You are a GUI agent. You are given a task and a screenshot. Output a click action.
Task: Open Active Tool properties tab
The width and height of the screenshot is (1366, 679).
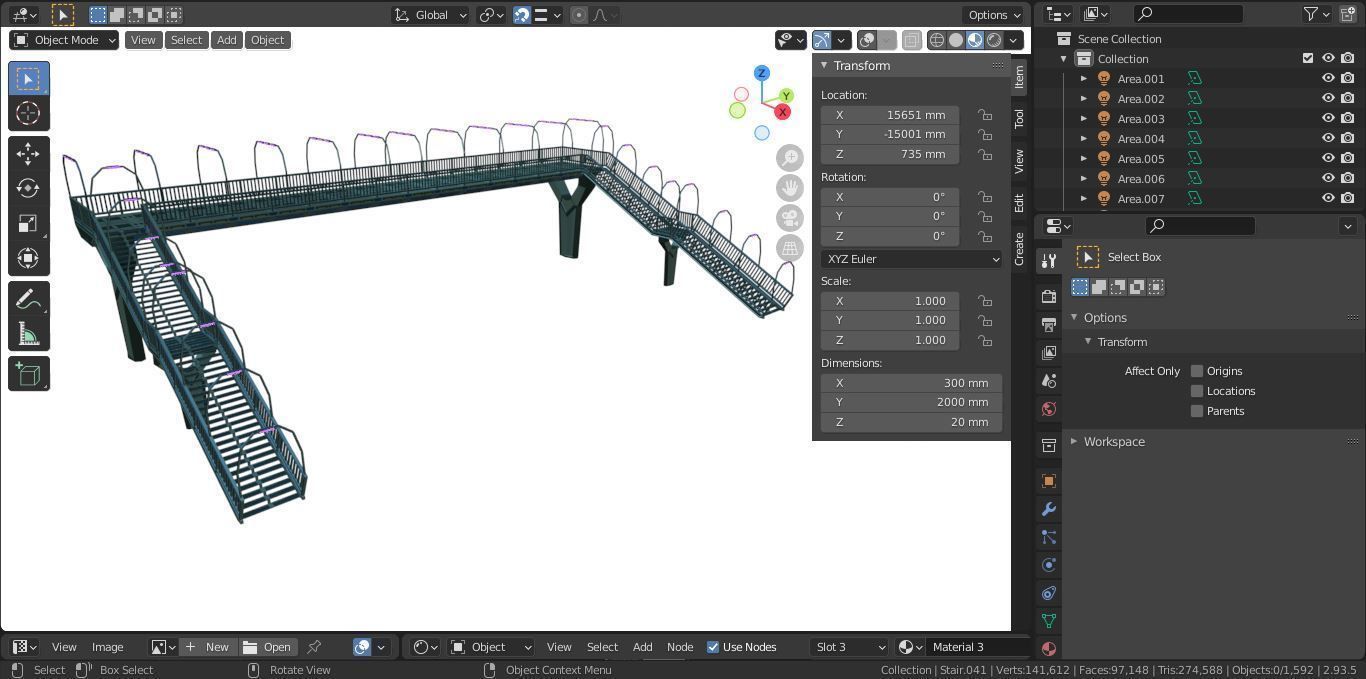click(x=1049, y=261)
